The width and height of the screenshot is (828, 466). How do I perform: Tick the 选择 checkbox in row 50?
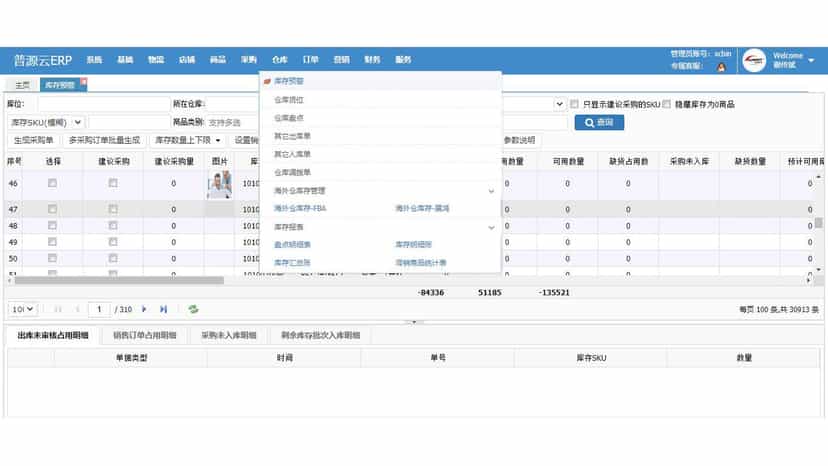coord(52,258)
